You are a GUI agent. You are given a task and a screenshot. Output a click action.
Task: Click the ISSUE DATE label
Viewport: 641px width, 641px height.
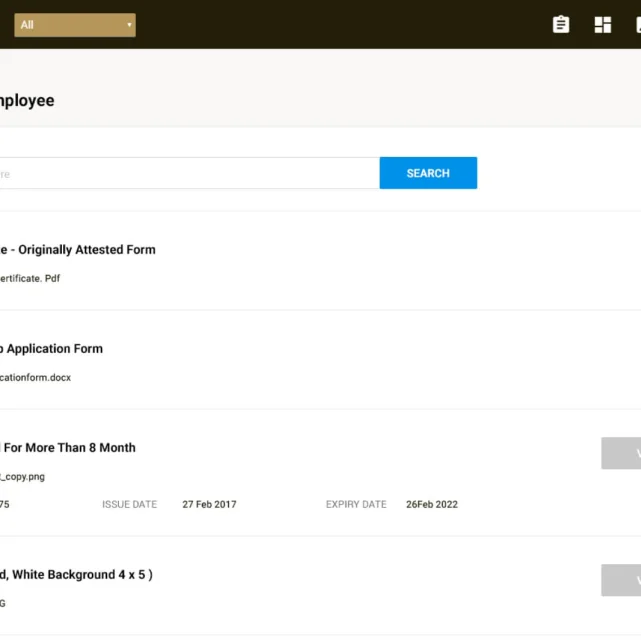129,505
